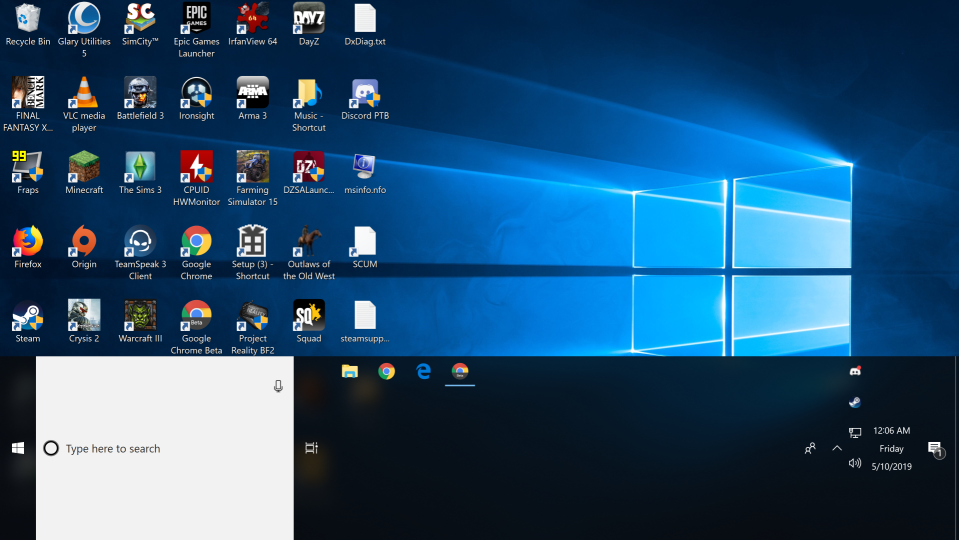
Task: Open Steam tray icon
Action: coord(855,402)
